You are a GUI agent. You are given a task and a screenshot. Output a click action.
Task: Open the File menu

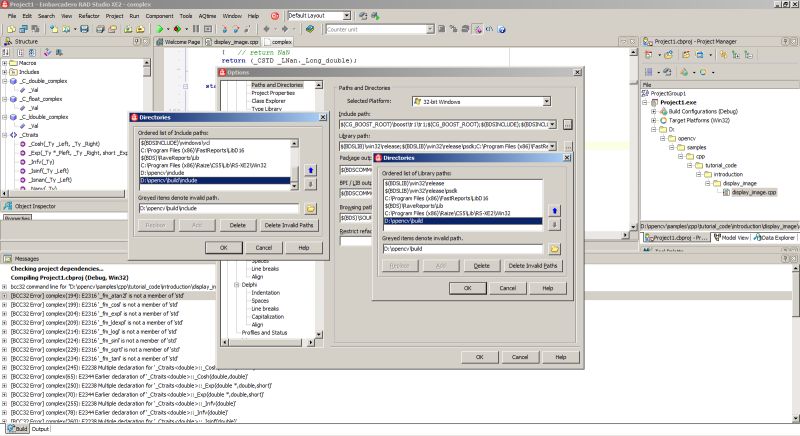click(12, 16)
